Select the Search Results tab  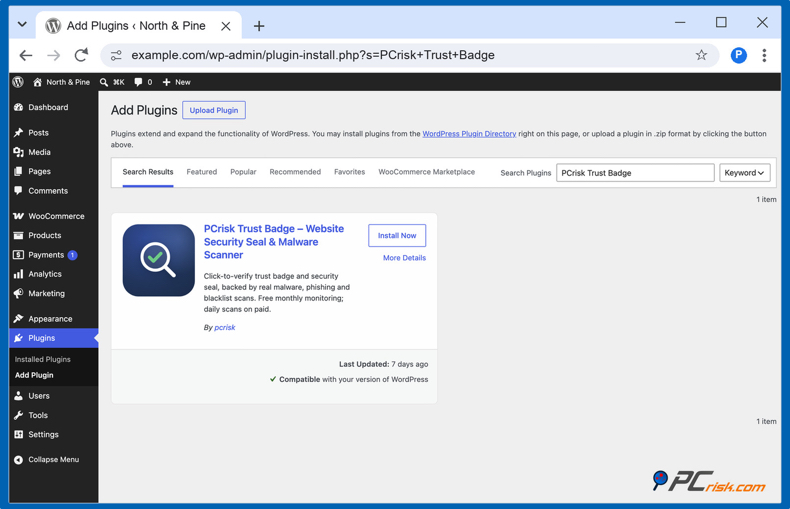click(148, 172)
